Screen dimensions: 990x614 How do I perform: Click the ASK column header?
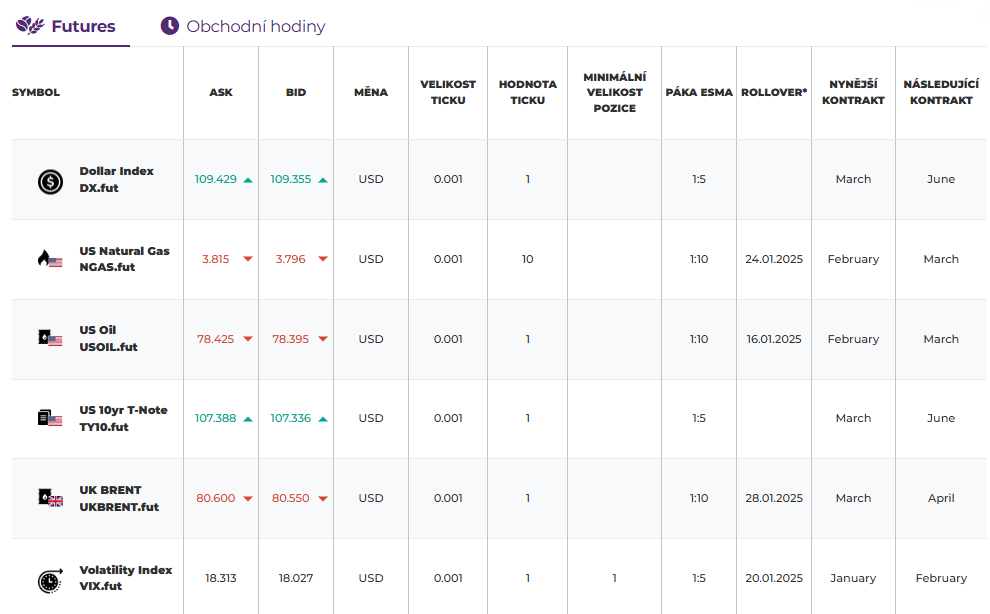[221, 92]
